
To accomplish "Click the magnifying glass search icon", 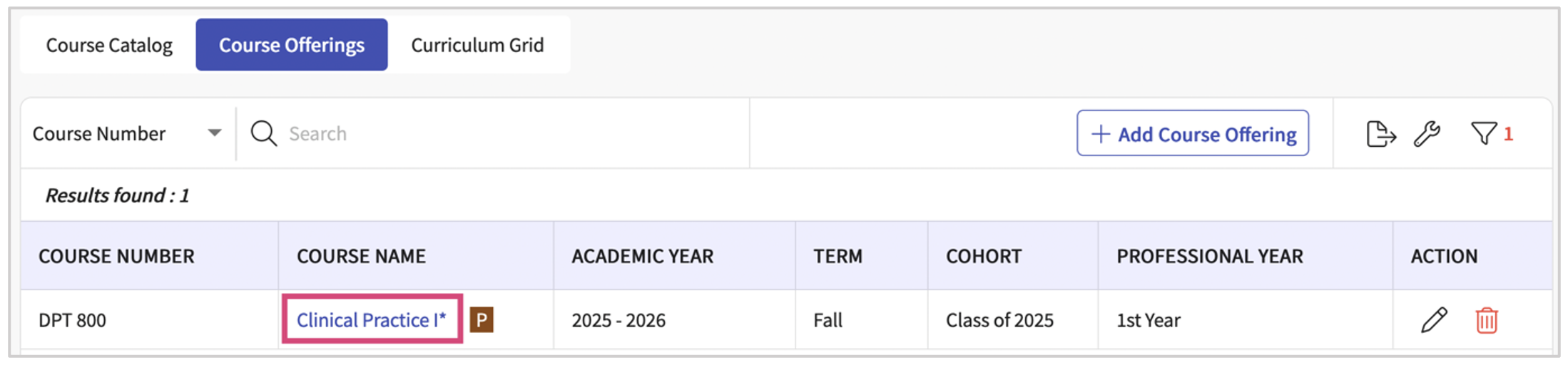I will pyautogui.click(x=263, y=133).
